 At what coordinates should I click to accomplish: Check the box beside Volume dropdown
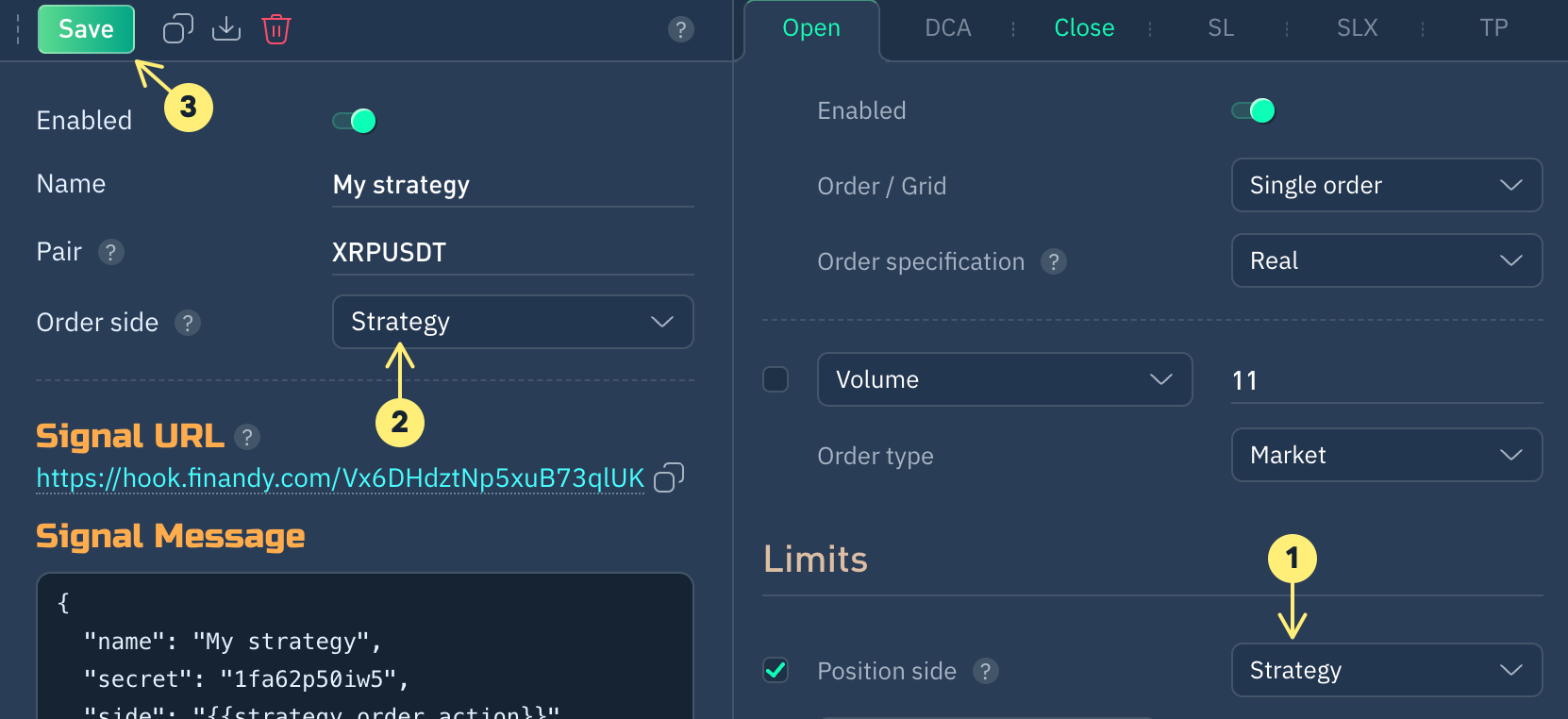[776, 379]
